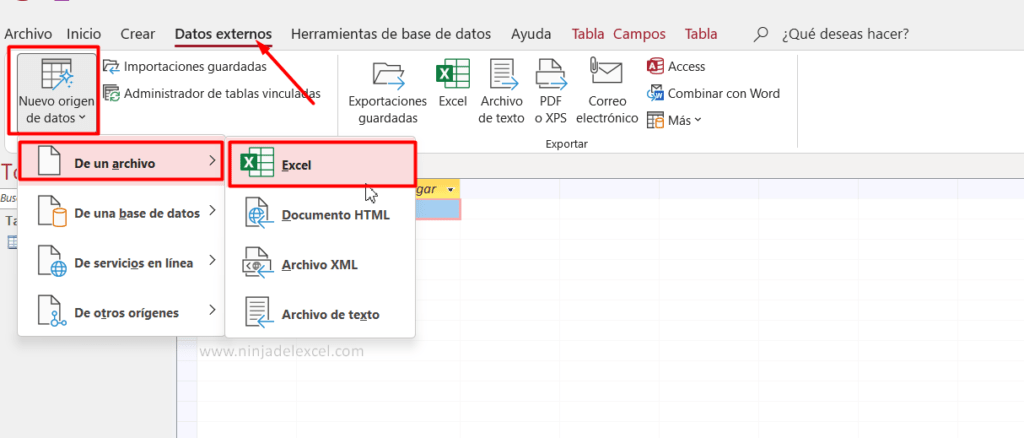
Task: Click the magnifier search icon
Action: (x=760, y=35)
